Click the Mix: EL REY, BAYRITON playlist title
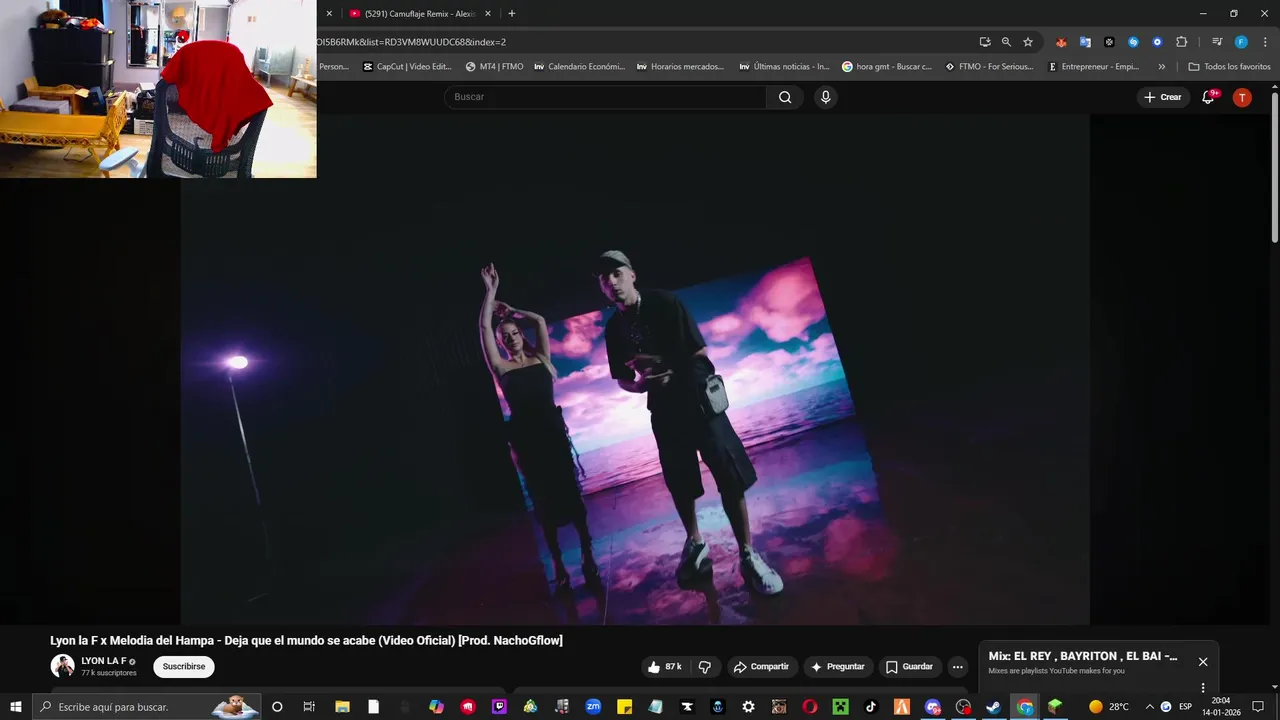Viewport: 1280px width, 720px height. pyautogui.click(x=1083, y=657)
